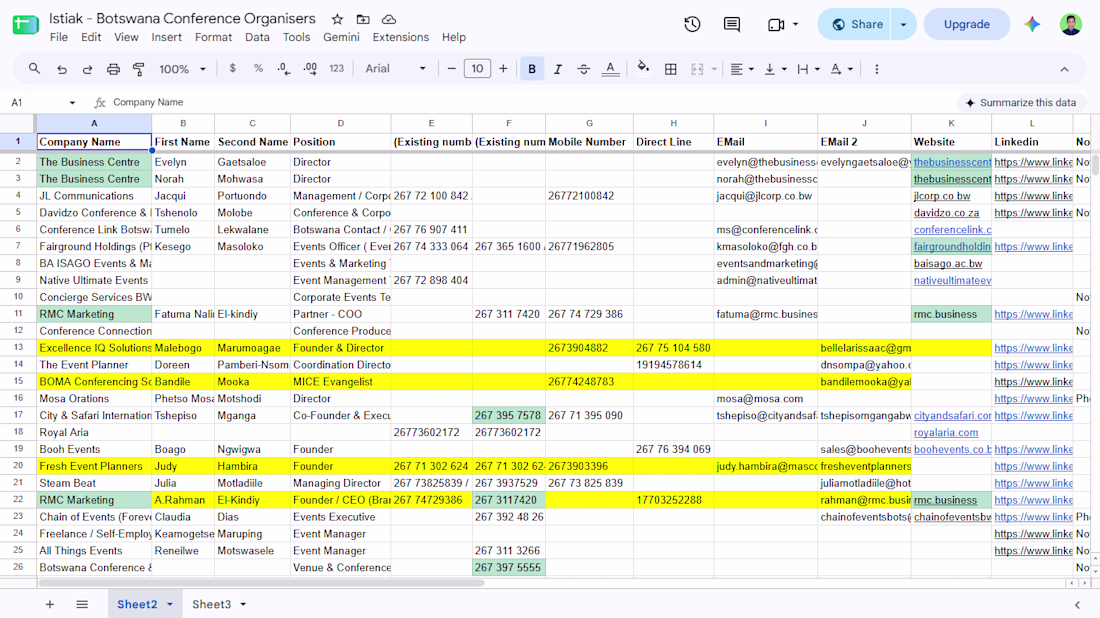Select column D header
The height and width of the screenshot is (618, 1100).
pyautogui.click(x=340, y=123)
